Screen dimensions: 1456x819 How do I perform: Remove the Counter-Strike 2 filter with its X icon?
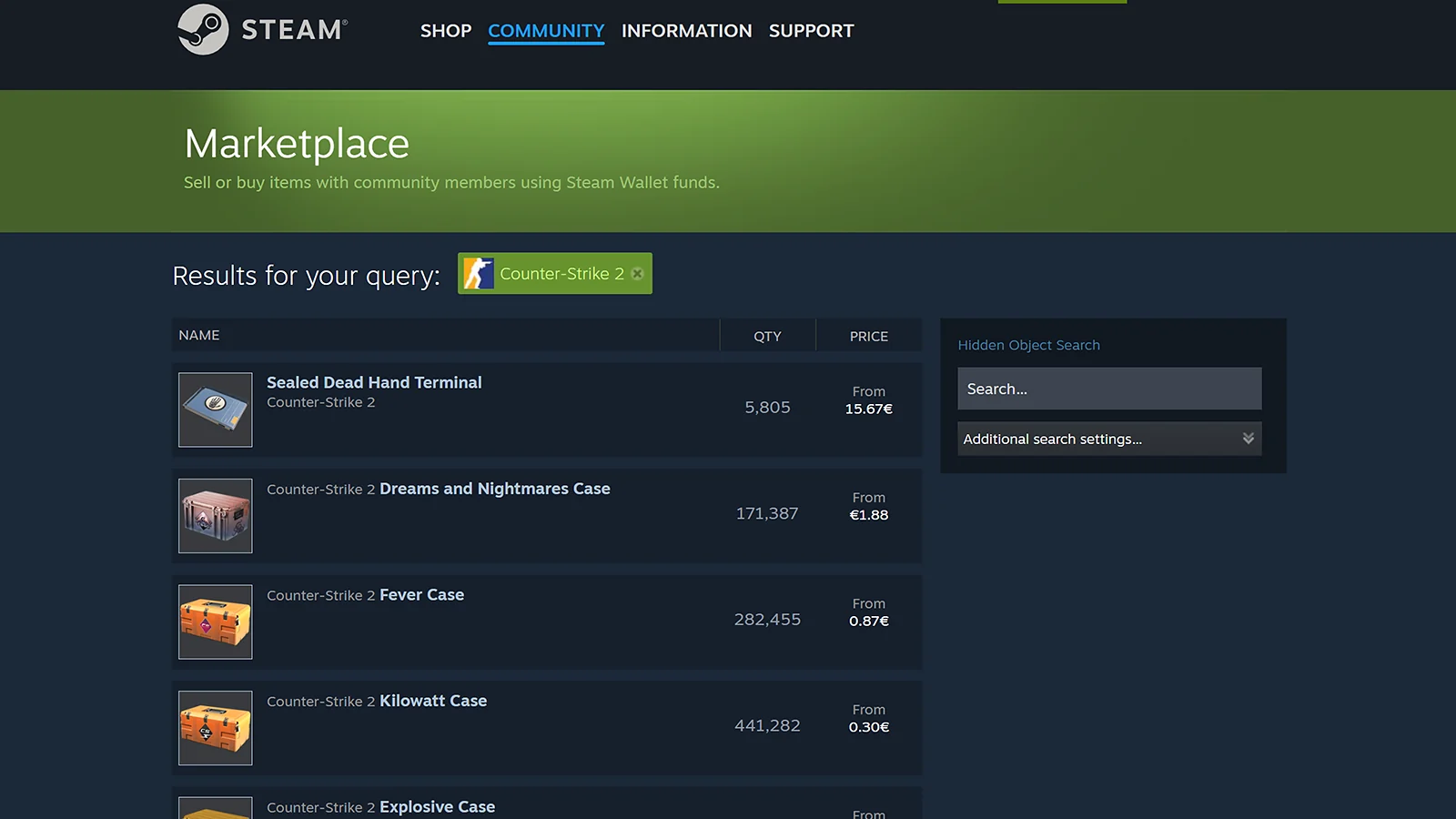(x=638, y=273)
